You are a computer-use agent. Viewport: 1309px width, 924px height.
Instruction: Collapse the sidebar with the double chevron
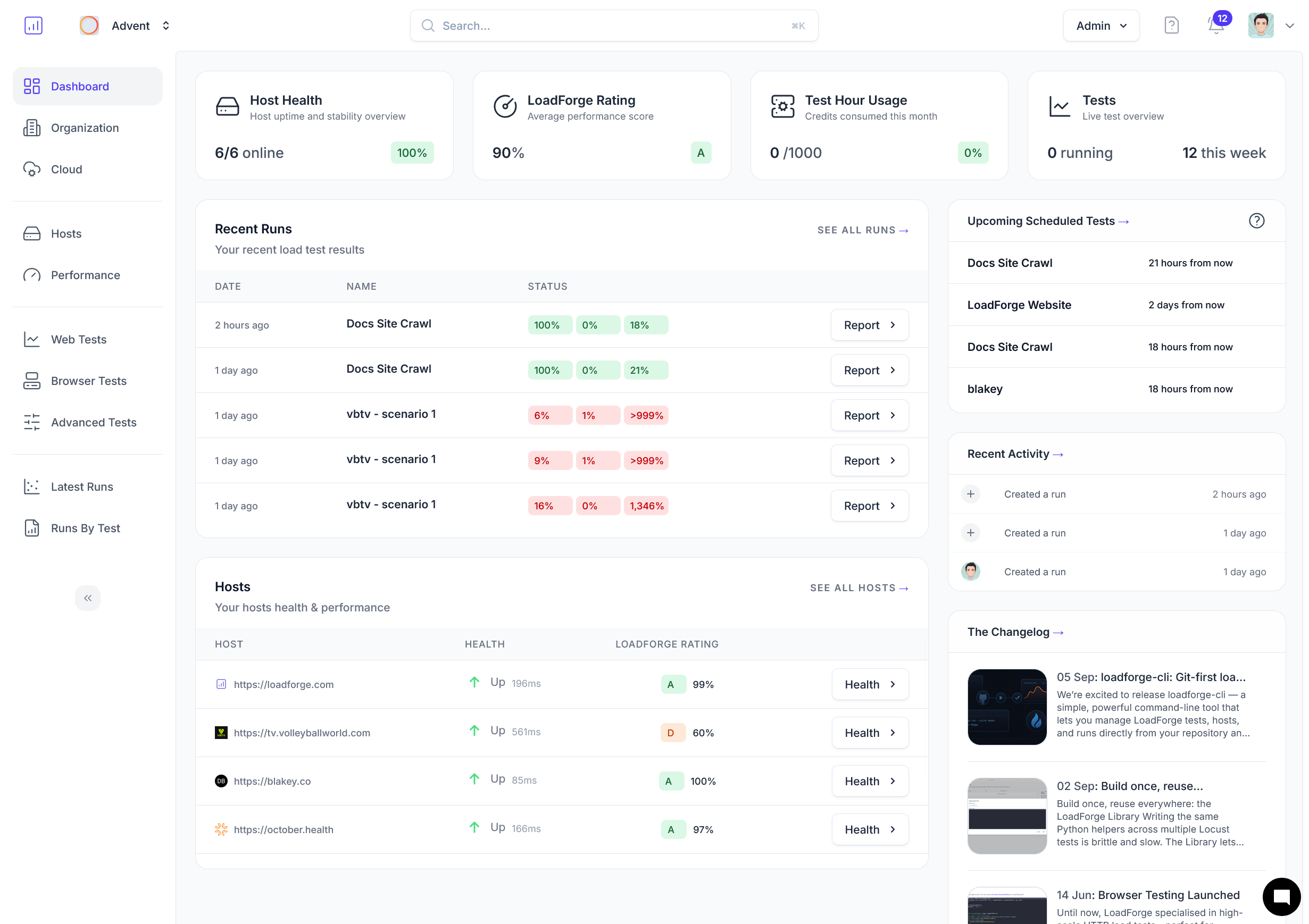pos(87,598)
